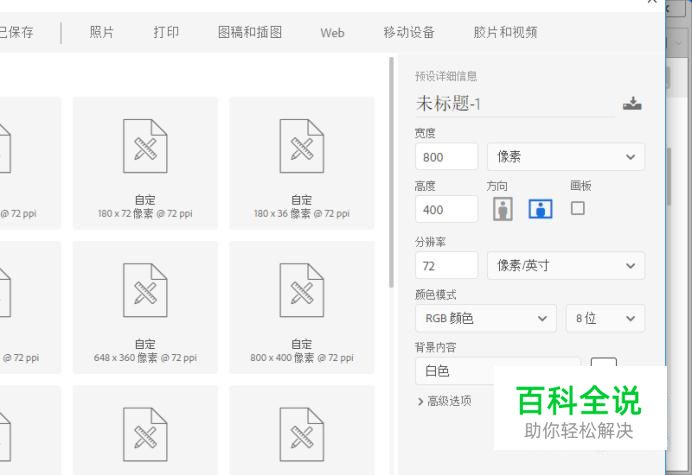The width and height of the screenshot is (692, 475).
Task: Select landscape orientation icon
Action: [x=541, y=209]
